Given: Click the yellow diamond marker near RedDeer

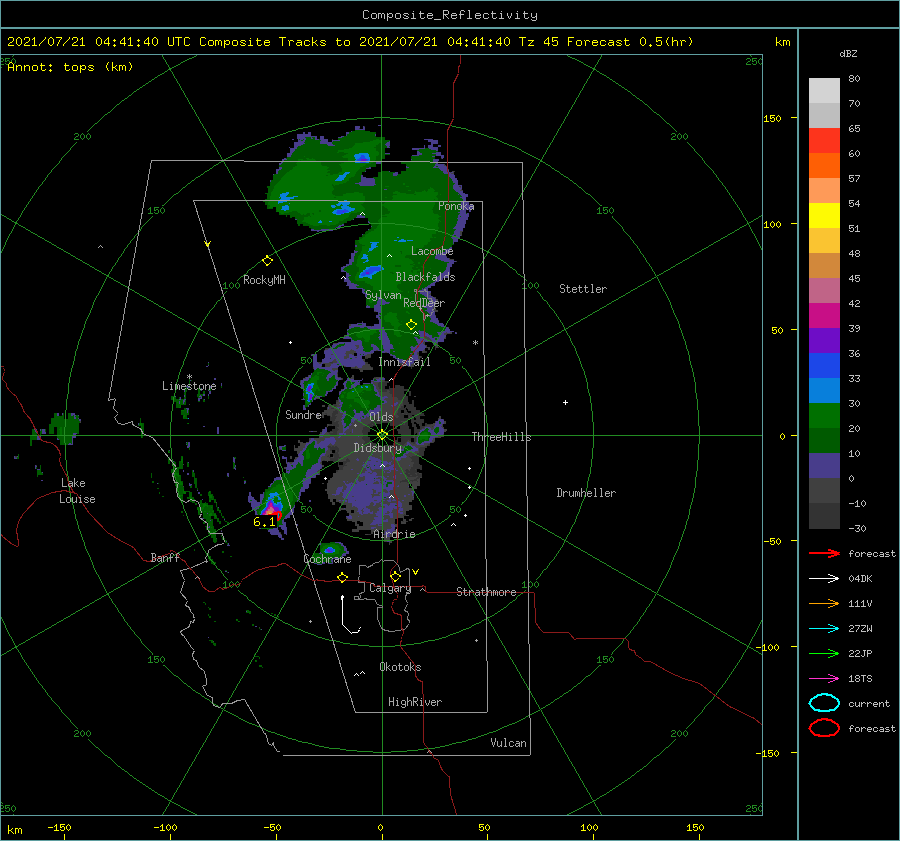Looking at the screenshot, I should [411, 325].
